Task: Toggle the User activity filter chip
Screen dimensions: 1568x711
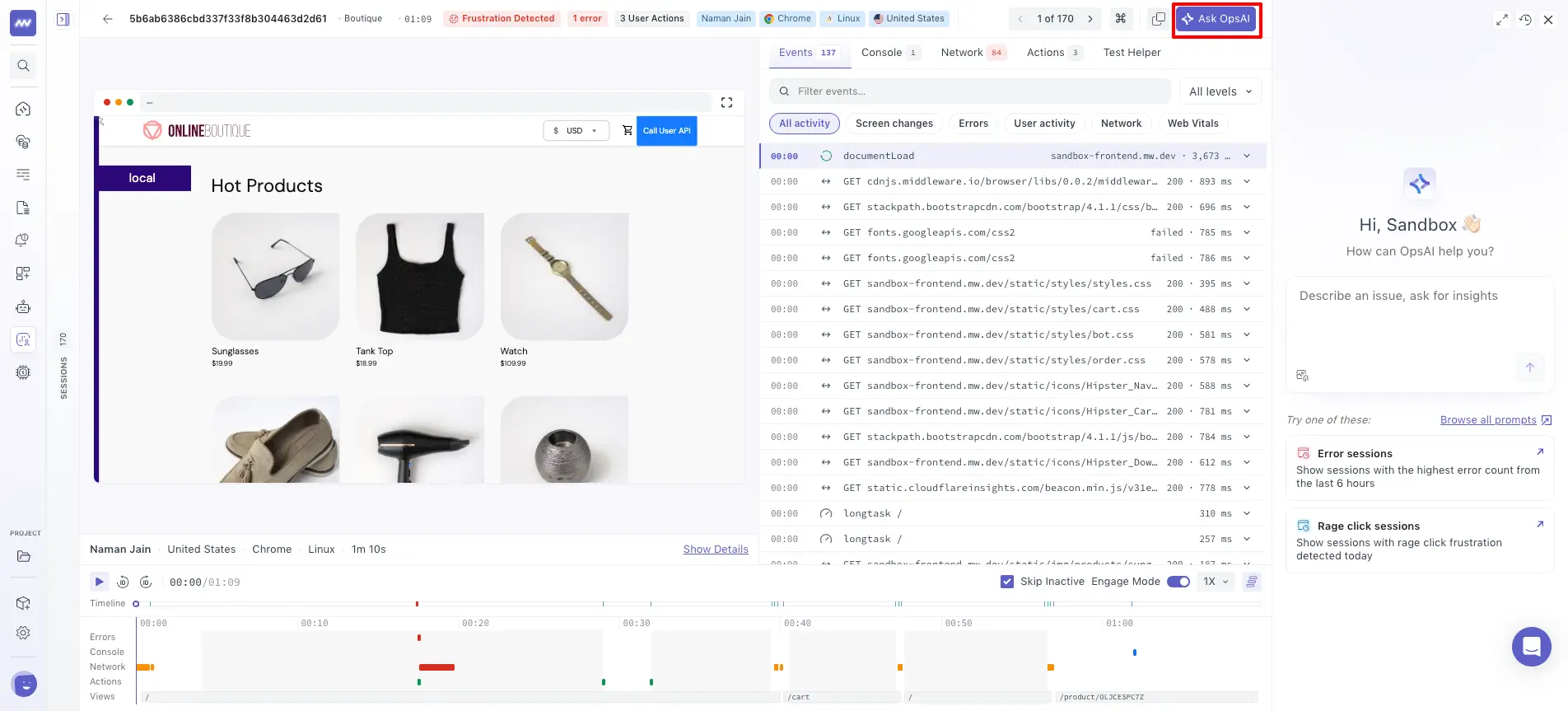Action: tap(1044, 124)
